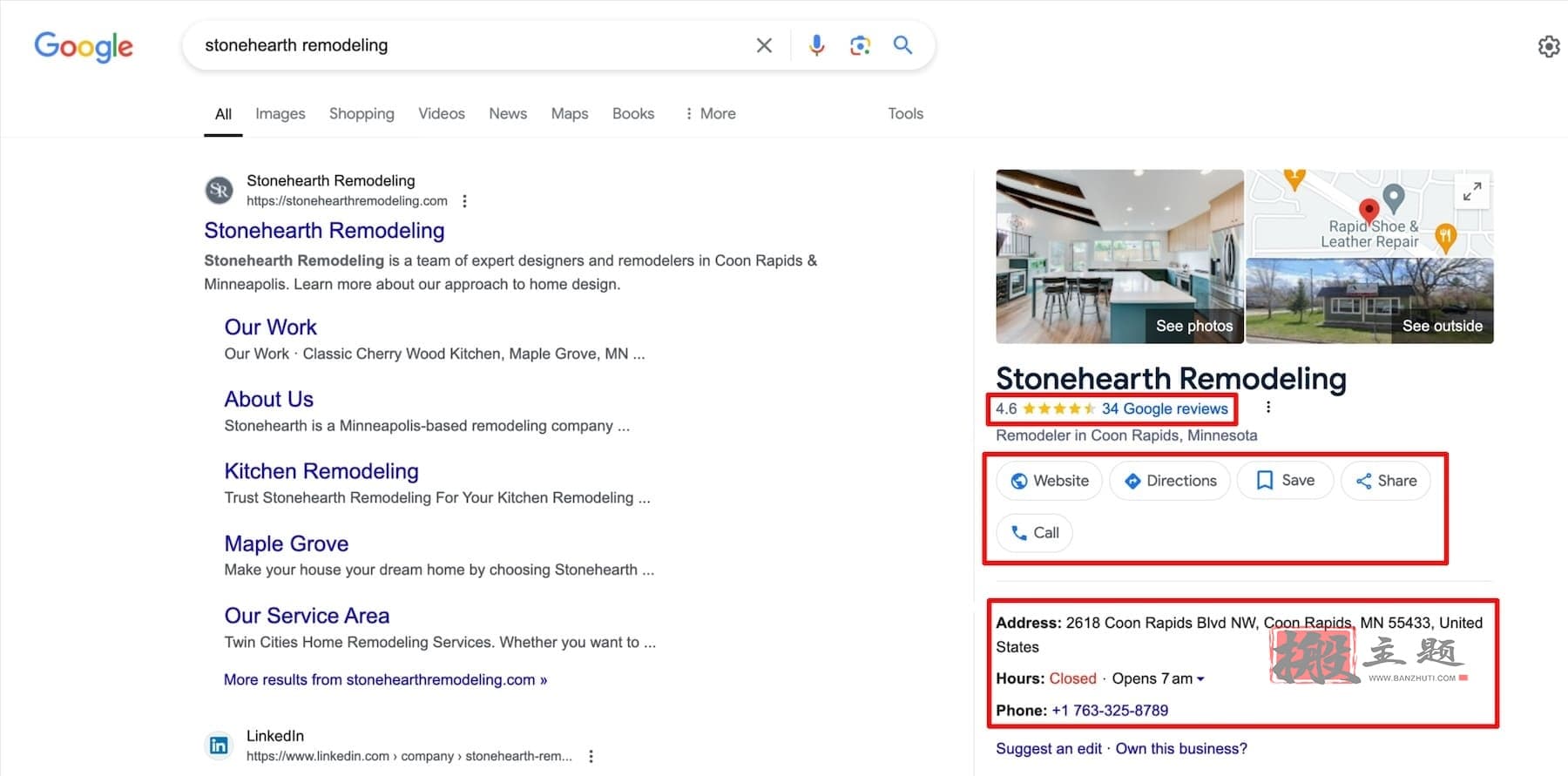Open the Tools filter options
Image resolution: width=1568 pixels, height=776 pixels.
[x=906, y=114]
